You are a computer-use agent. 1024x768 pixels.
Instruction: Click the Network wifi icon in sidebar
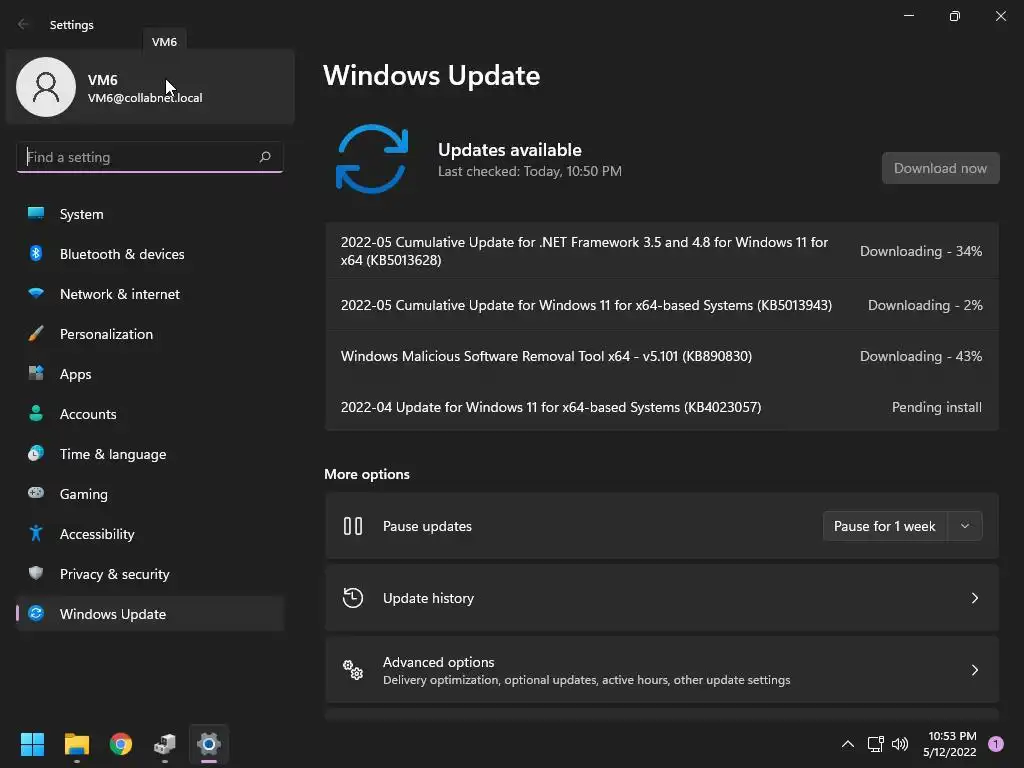tap(36, 293)
